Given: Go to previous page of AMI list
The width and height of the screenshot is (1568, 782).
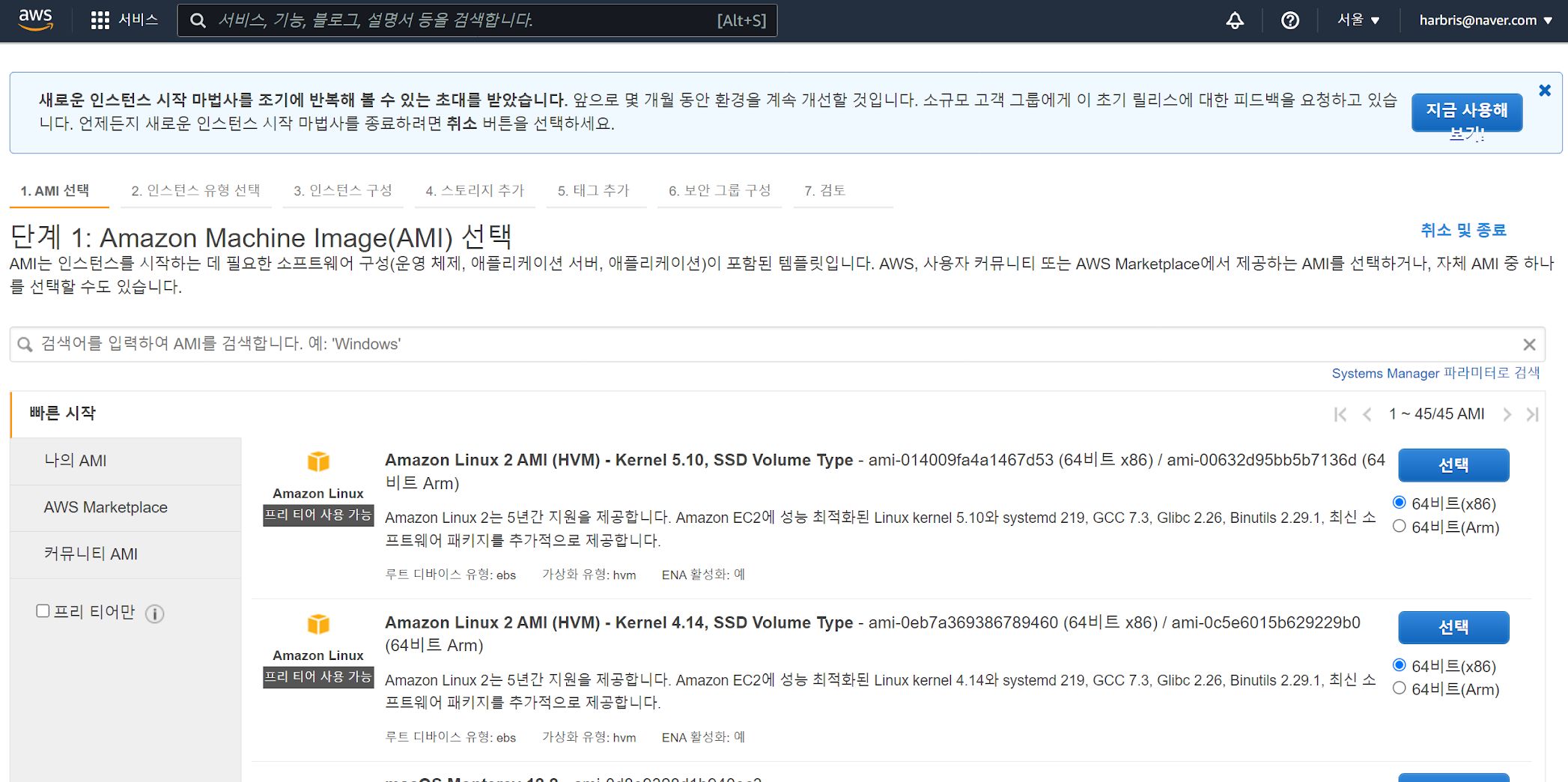Looking at the screenshot, I should tap(1367, 414).
